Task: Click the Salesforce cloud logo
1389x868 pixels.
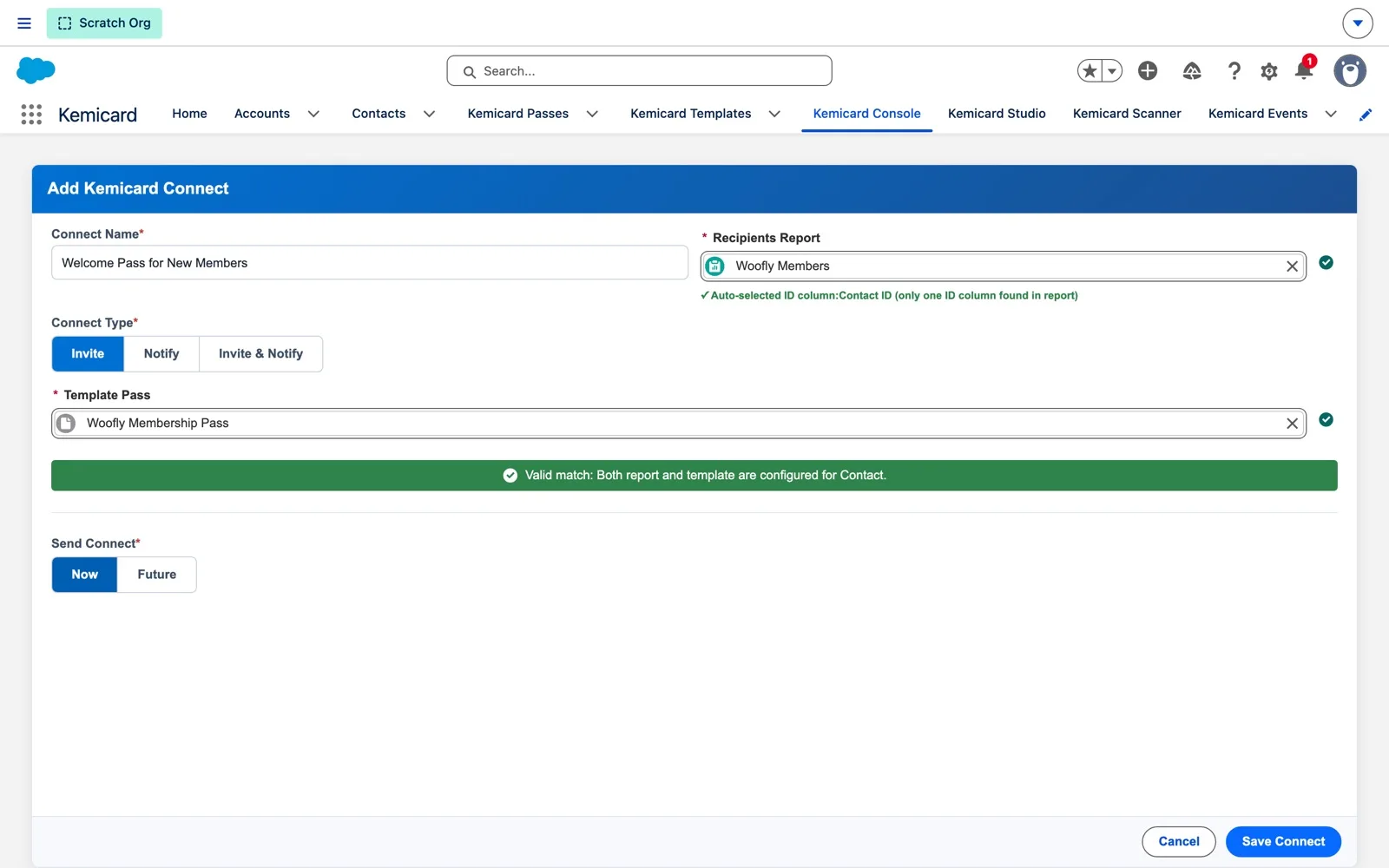Action: [x=36, y=70]
